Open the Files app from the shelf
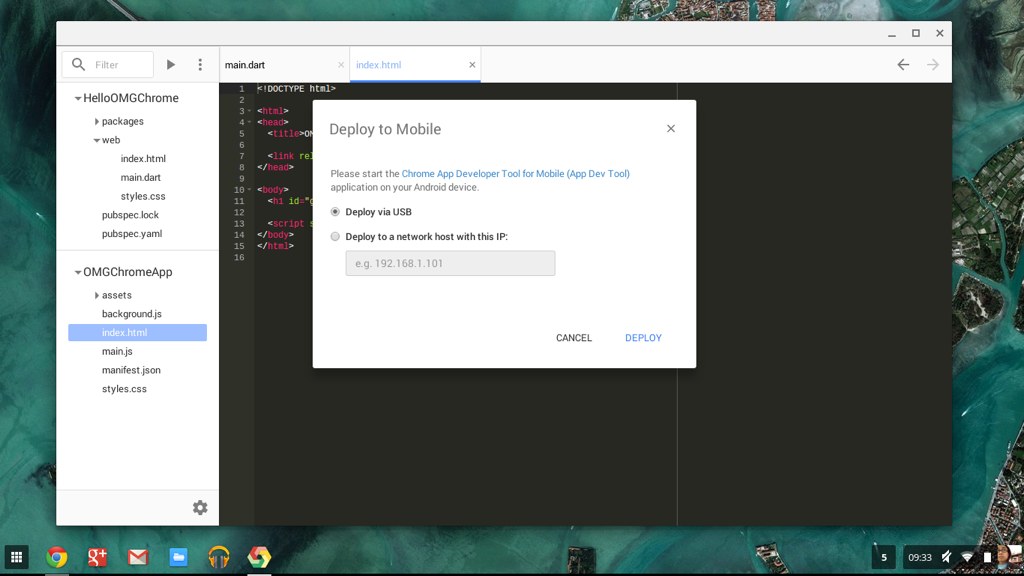Screen dimensions: 1024x576 [x=178, y=557]
